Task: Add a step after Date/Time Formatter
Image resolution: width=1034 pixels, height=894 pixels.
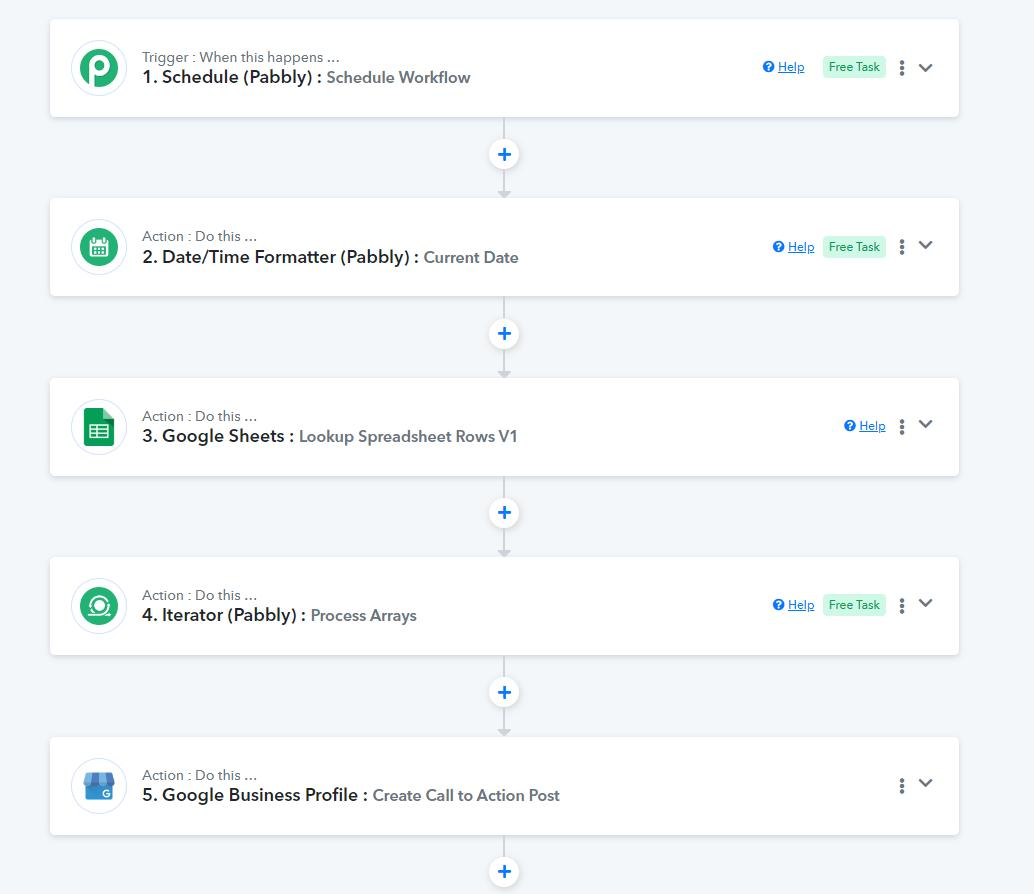Action: click(504, 334)
